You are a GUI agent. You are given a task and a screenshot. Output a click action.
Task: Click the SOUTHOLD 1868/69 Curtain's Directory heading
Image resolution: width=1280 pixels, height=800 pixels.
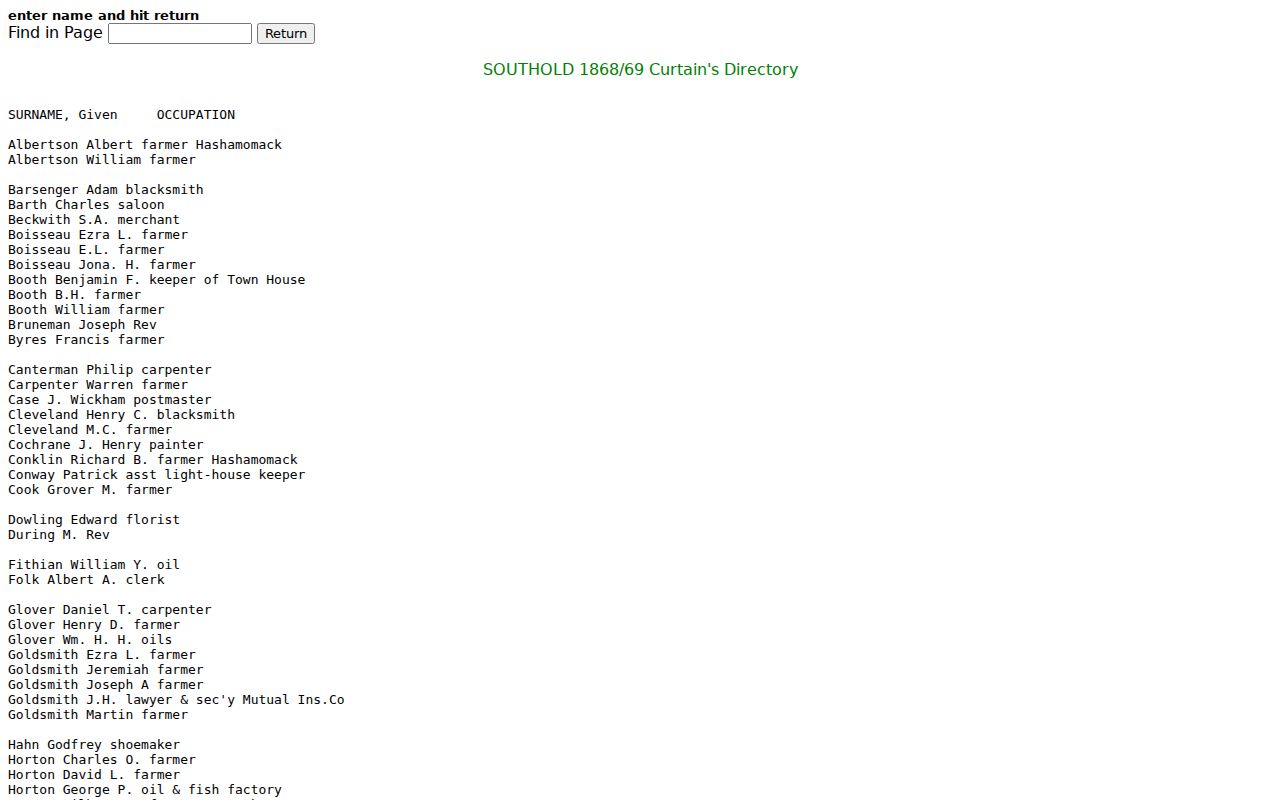click(640, 69)
